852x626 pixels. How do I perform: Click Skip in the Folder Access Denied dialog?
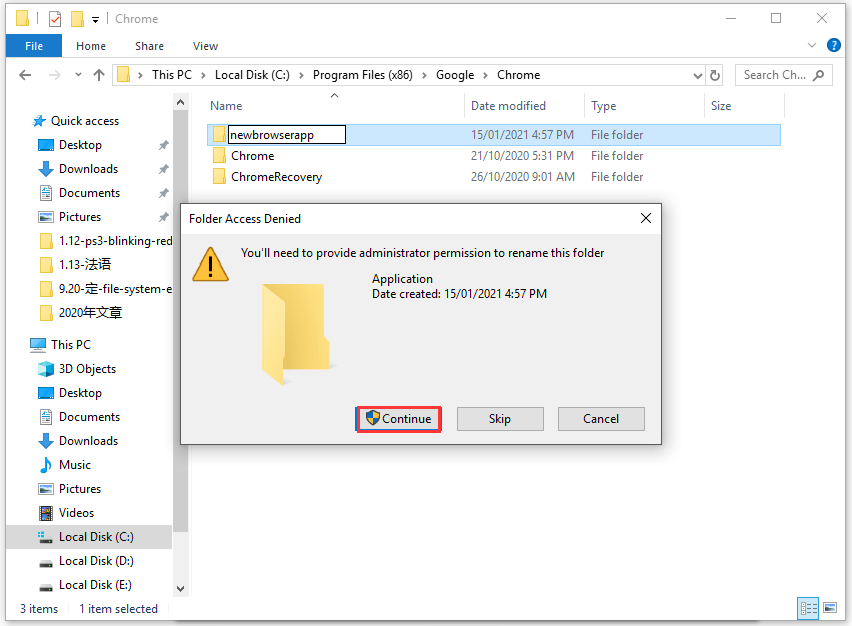[x=500, y=419]
